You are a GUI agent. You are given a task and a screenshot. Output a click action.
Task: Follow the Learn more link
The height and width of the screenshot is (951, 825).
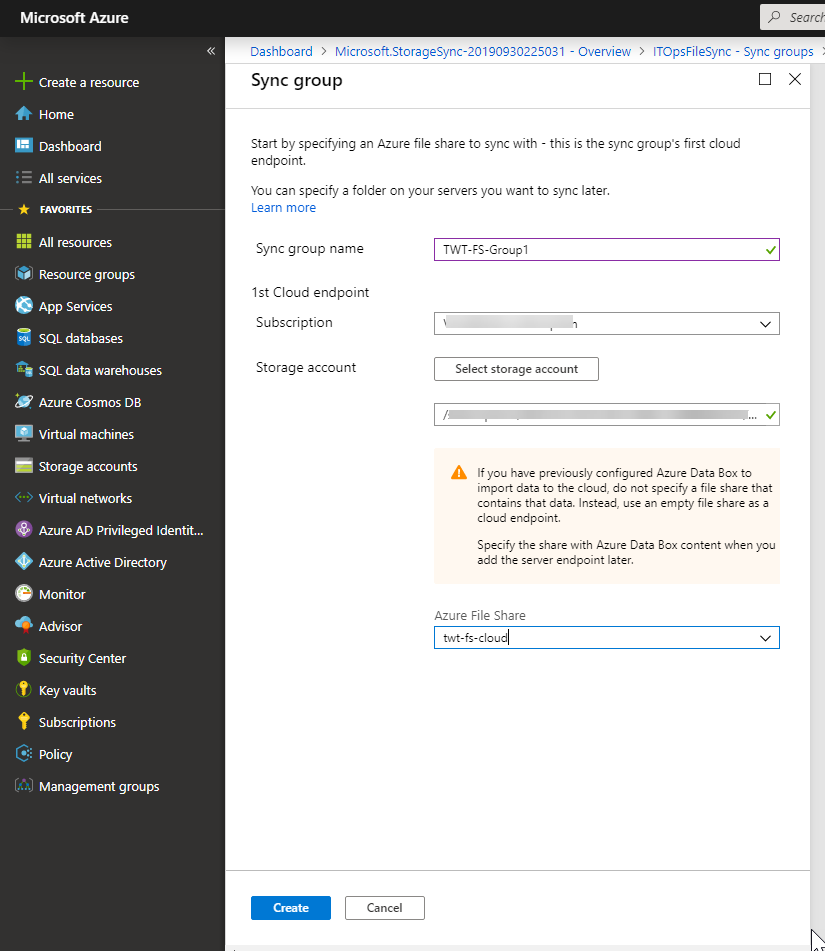coord(283,207)
